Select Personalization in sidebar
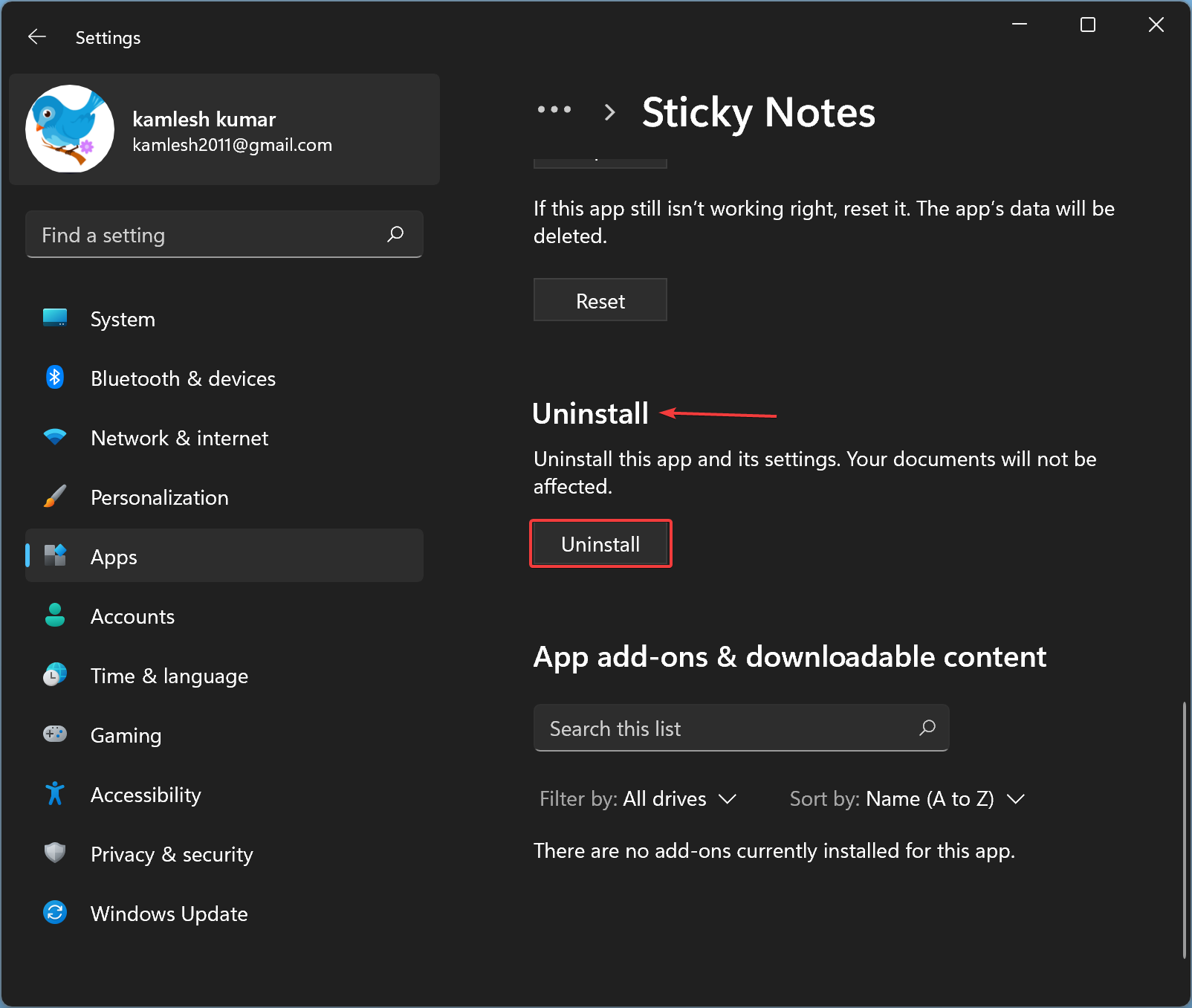The height and width of the screenshot is (1008, 1192). pos(224,497)
